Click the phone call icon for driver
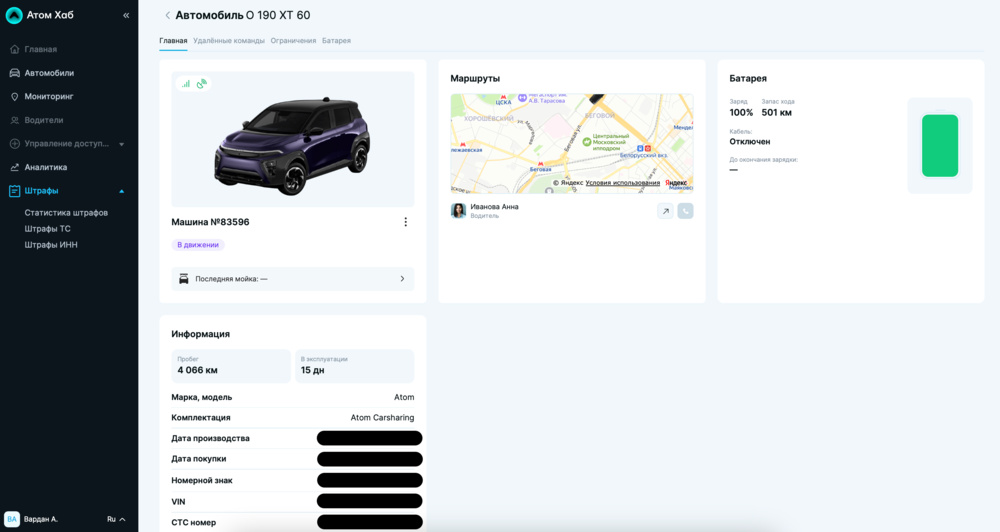The width and height of the screenshot is (1000, 532). 685,211
